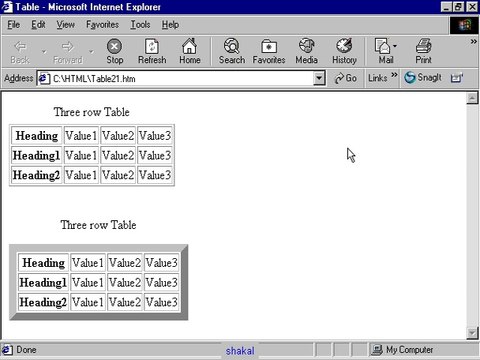Click the Internet Explorer title bar icon
This screenshot has height=360, width=480.
pos(7,7)
